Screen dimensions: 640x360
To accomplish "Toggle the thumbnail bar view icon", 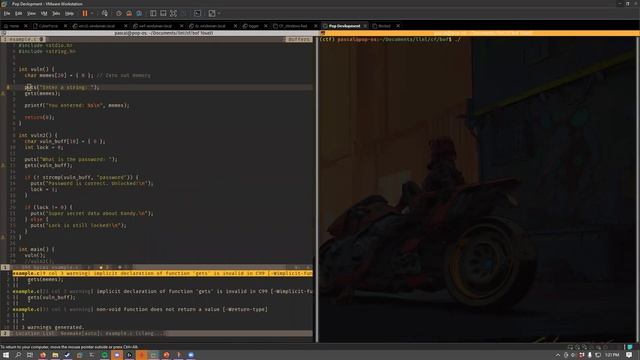I will click(x=163, y=13).
